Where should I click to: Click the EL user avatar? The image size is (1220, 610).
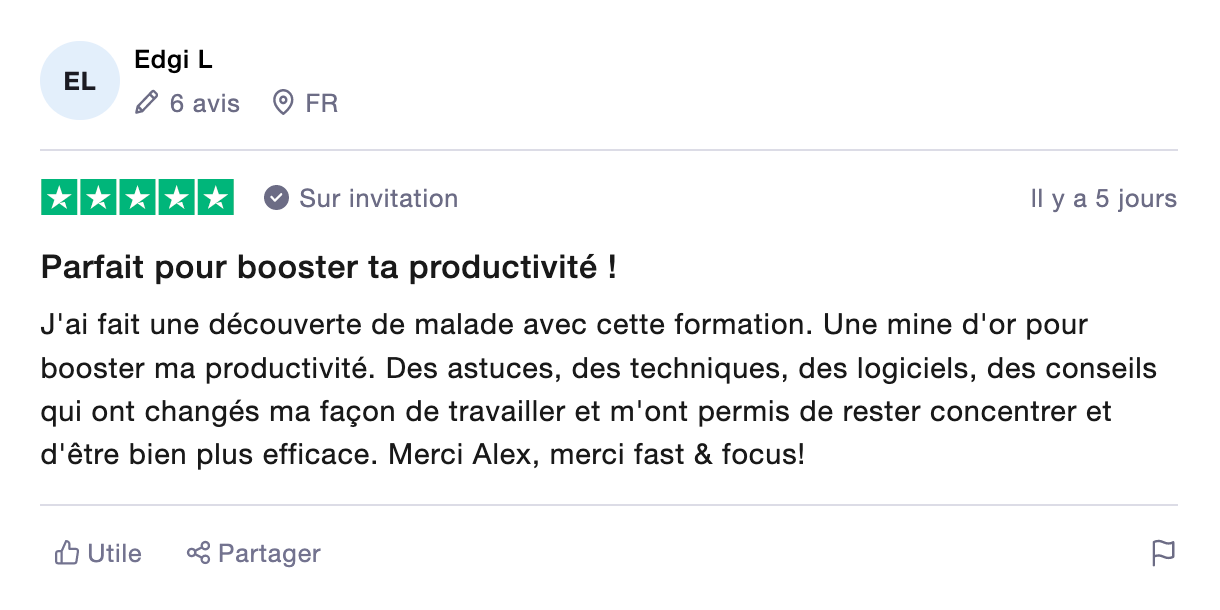(x=79, y=81)
